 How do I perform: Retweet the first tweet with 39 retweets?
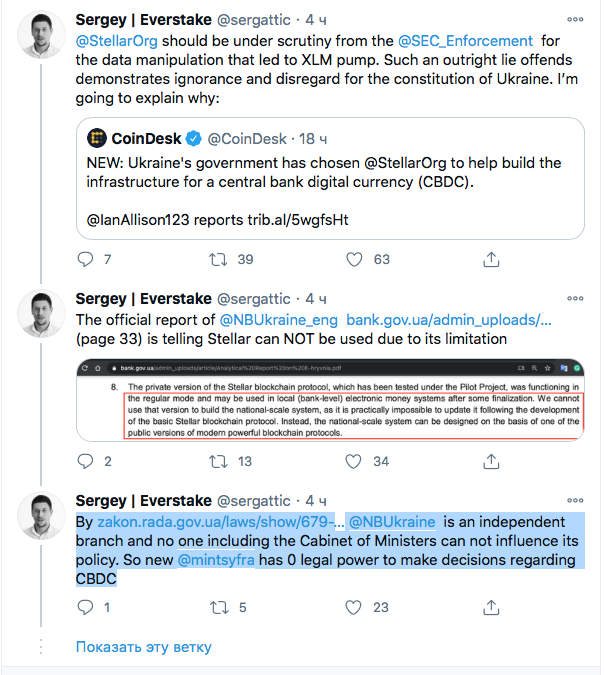217,260
